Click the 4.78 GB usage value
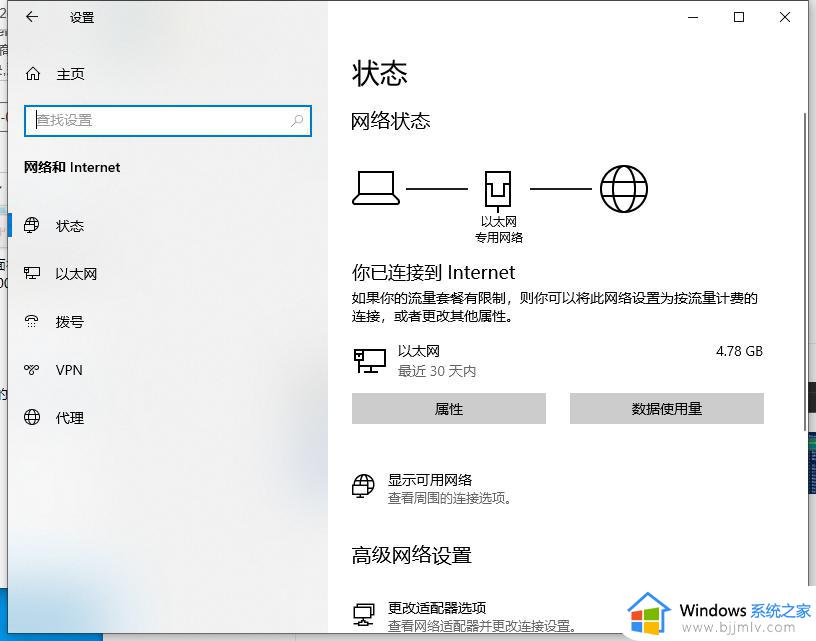The width and height of the screenshot is (816, 641). coord(739,351)
